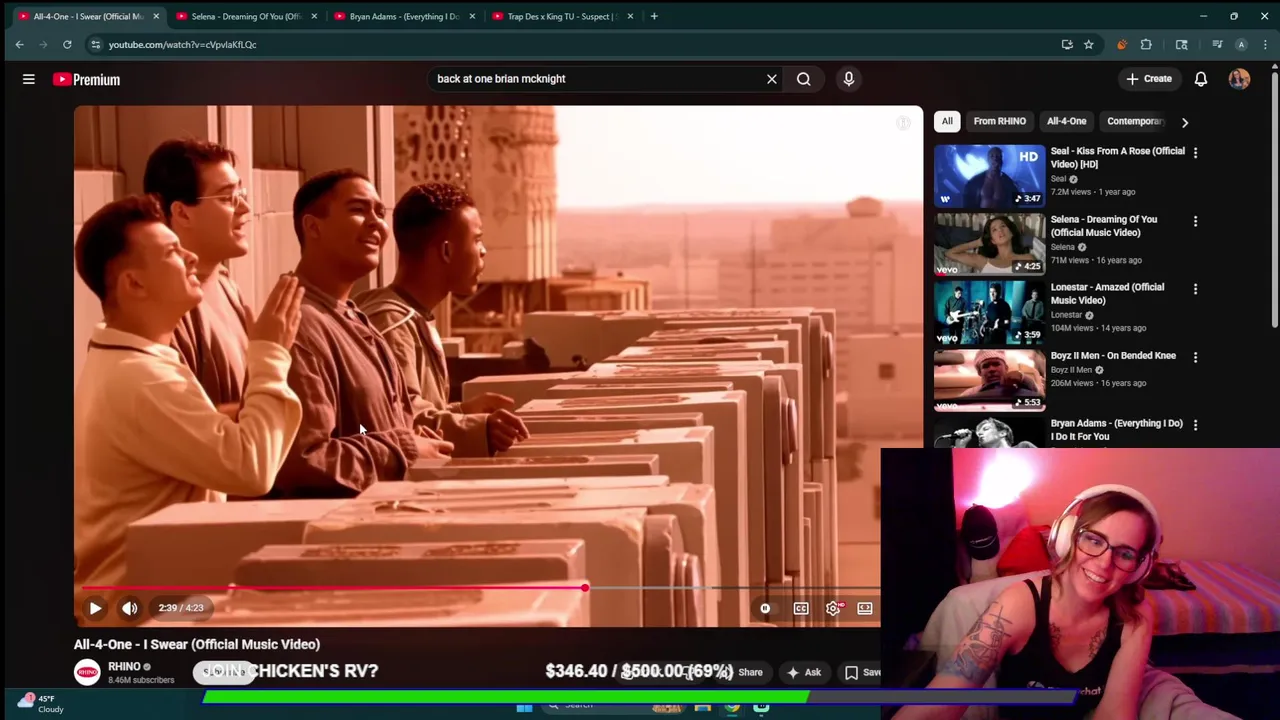Screen dimensions: 1280x720
Task: Open the YouTube account avatar menu
Action: click(1239, 79)
